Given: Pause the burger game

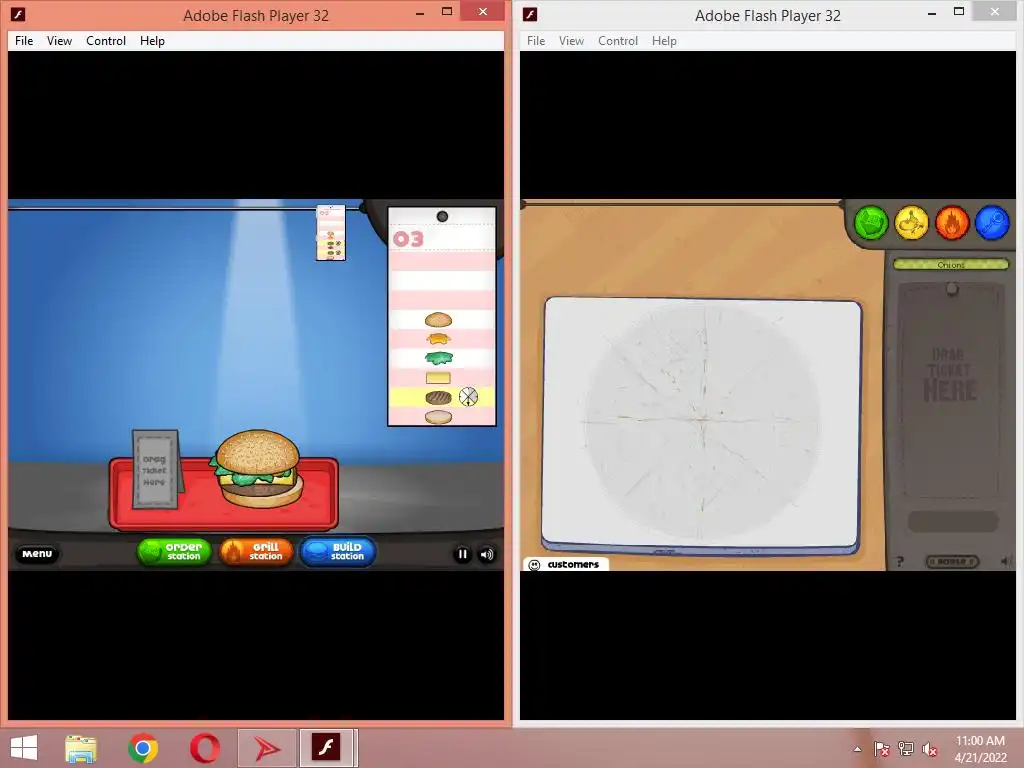Looking at the screenshot, I should 462,554.
